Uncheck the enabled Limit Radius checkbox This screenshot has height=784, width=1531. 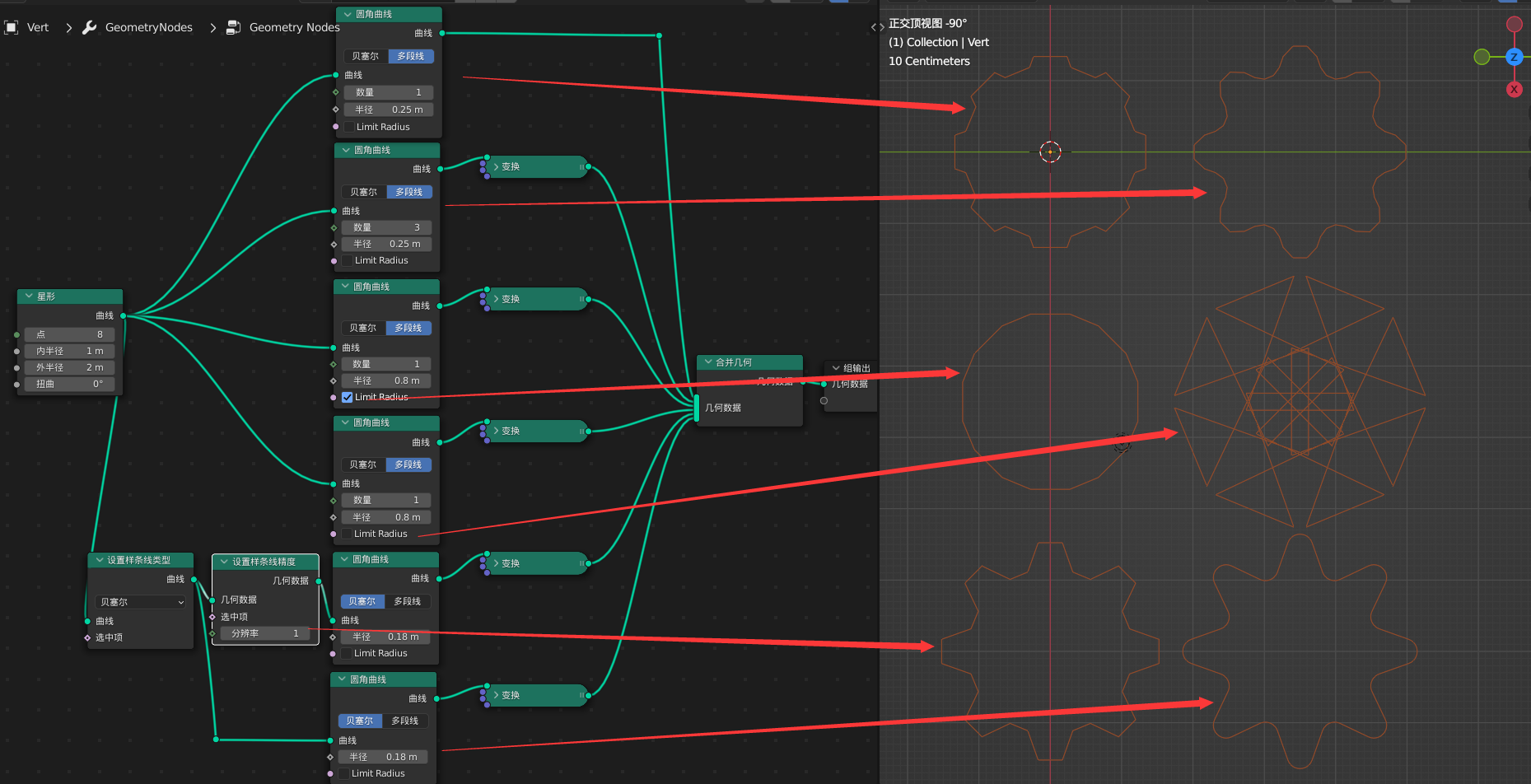click(x=347, y=397)
